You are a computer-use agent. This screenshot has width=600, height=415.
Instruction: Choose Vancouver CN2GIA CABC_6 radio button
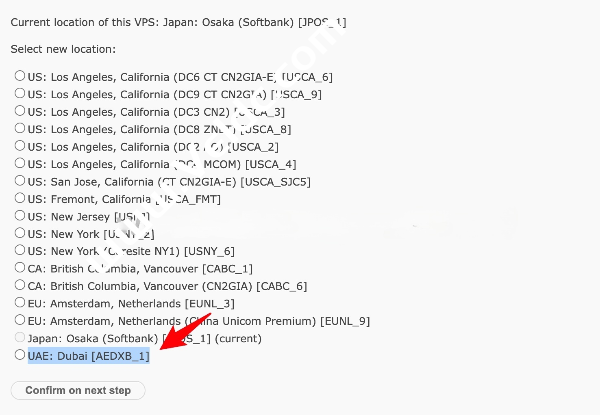click(20, 286)
